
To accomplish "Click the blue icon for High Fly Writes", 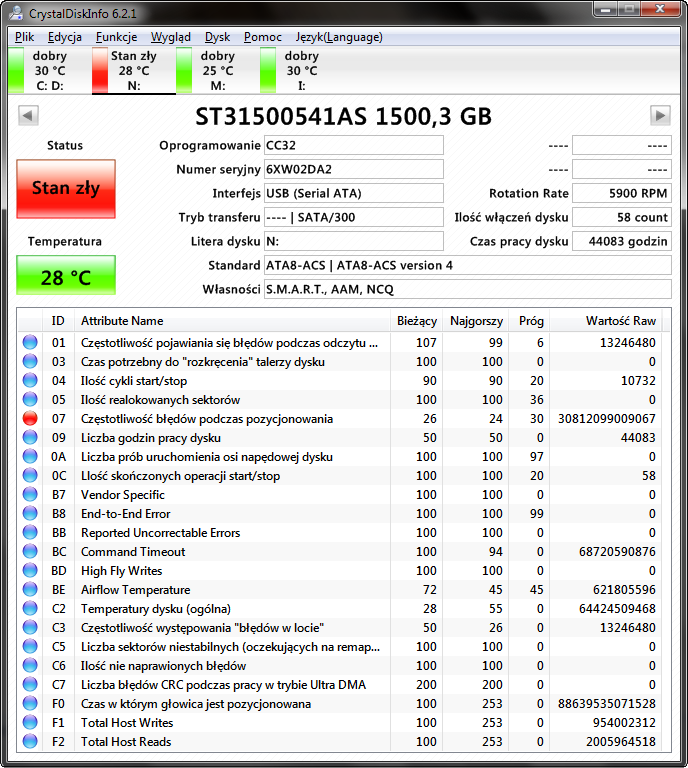I will pyautogui.click(x=30, y=571).
